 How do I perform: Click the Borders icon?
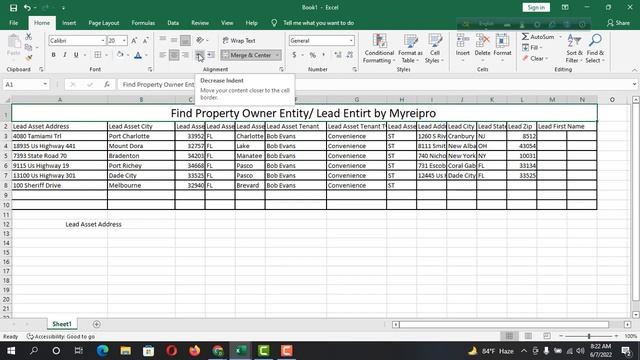pos(98,55)
